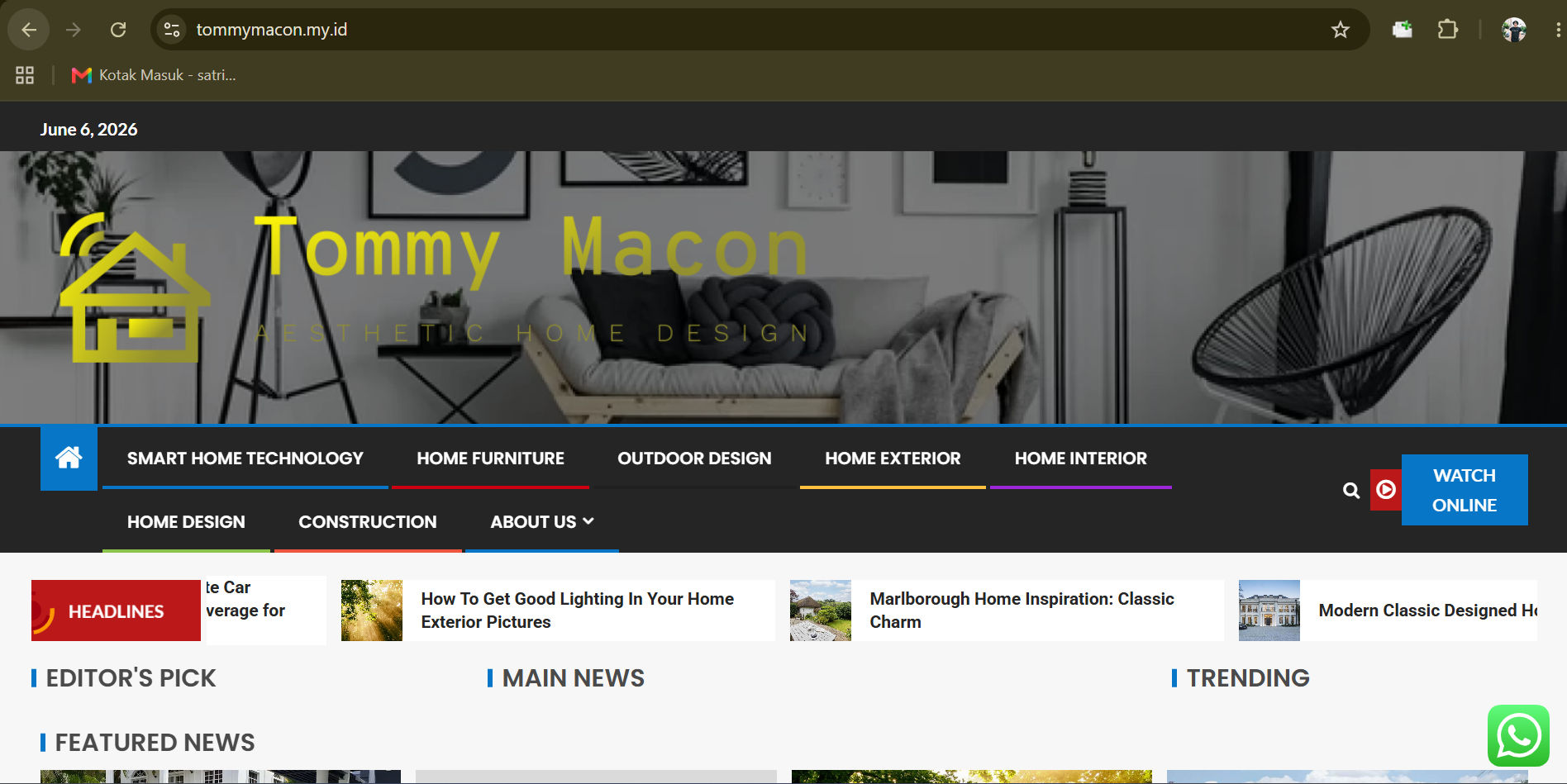Open the Modern Classic Designed headline
This screenshot has width=1567, height=784.
1427,611
